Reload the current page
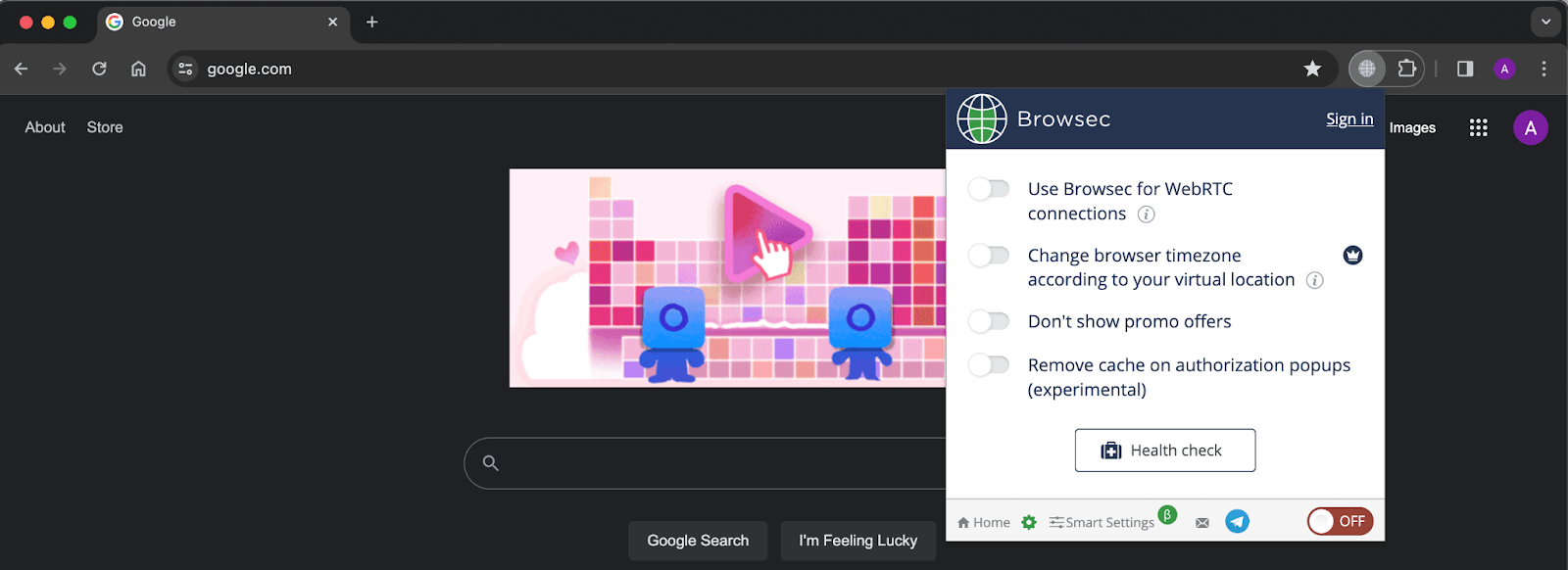This screenshot has height=570, width=1568. [99, 69]
